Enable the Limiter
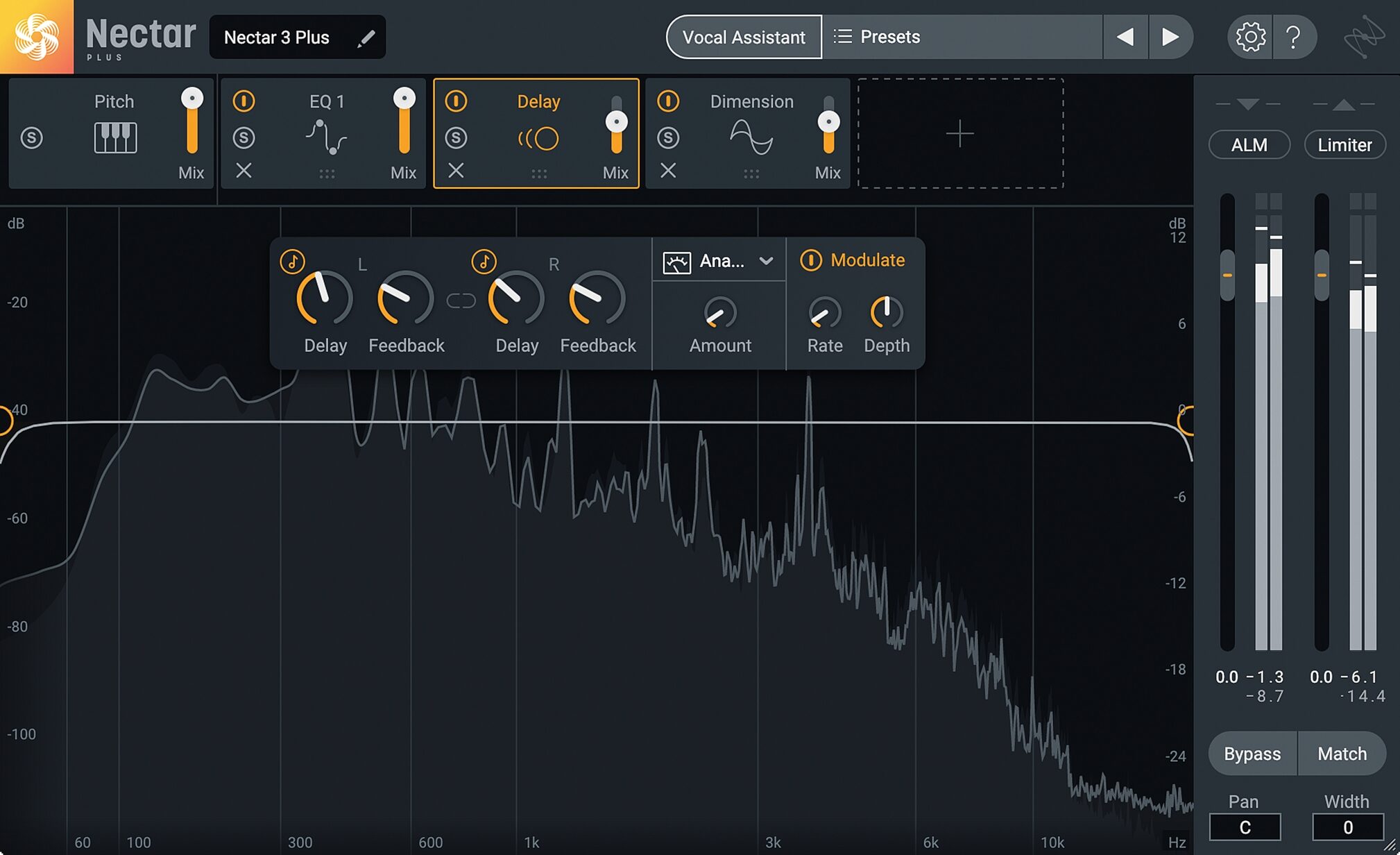Image resolution: width=1400 pixels, height=855 pixels. click(x=1344, y=144)
